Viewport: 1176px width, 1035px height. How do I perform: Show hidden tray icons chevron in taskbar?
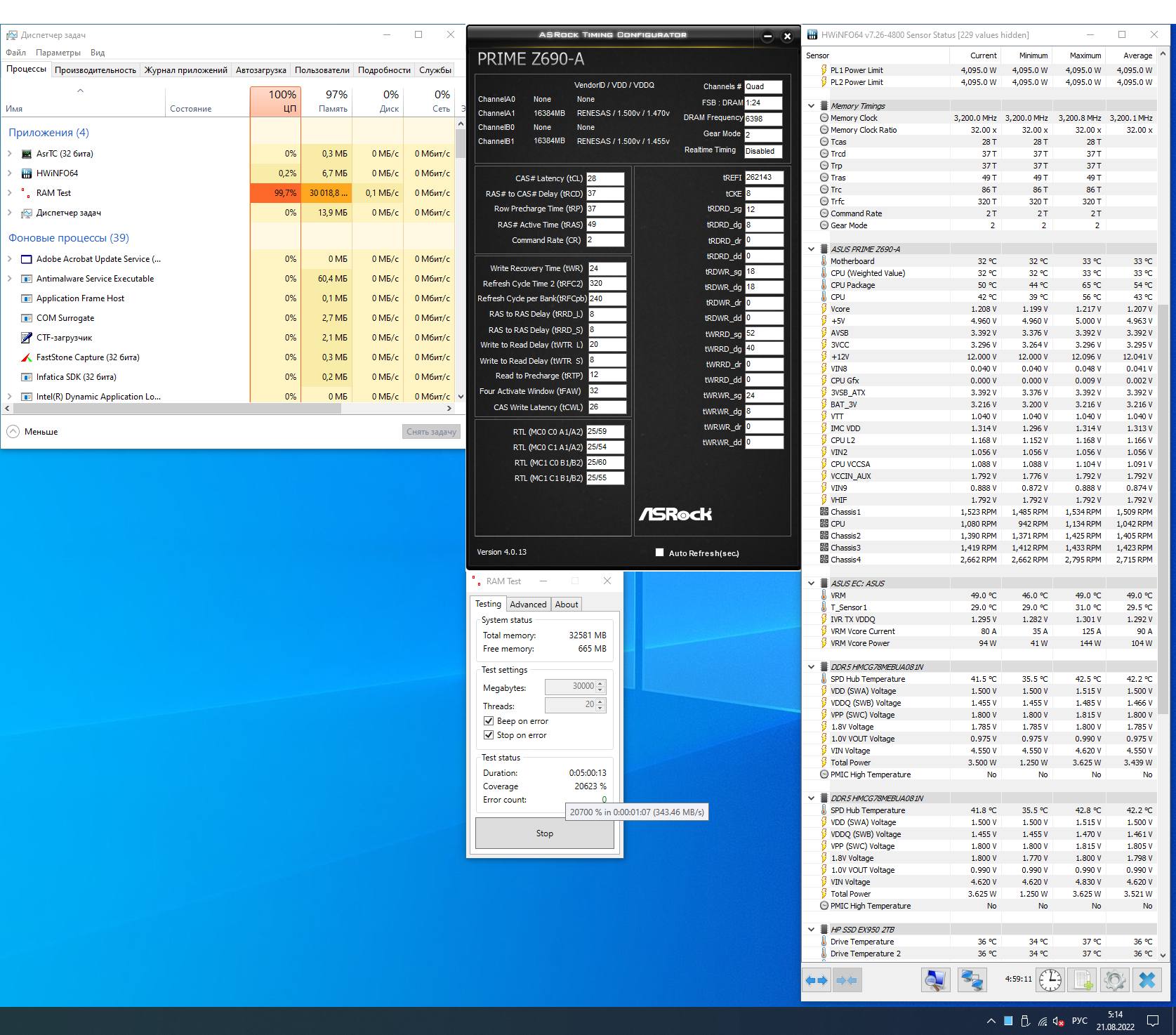click(991, 1021)
